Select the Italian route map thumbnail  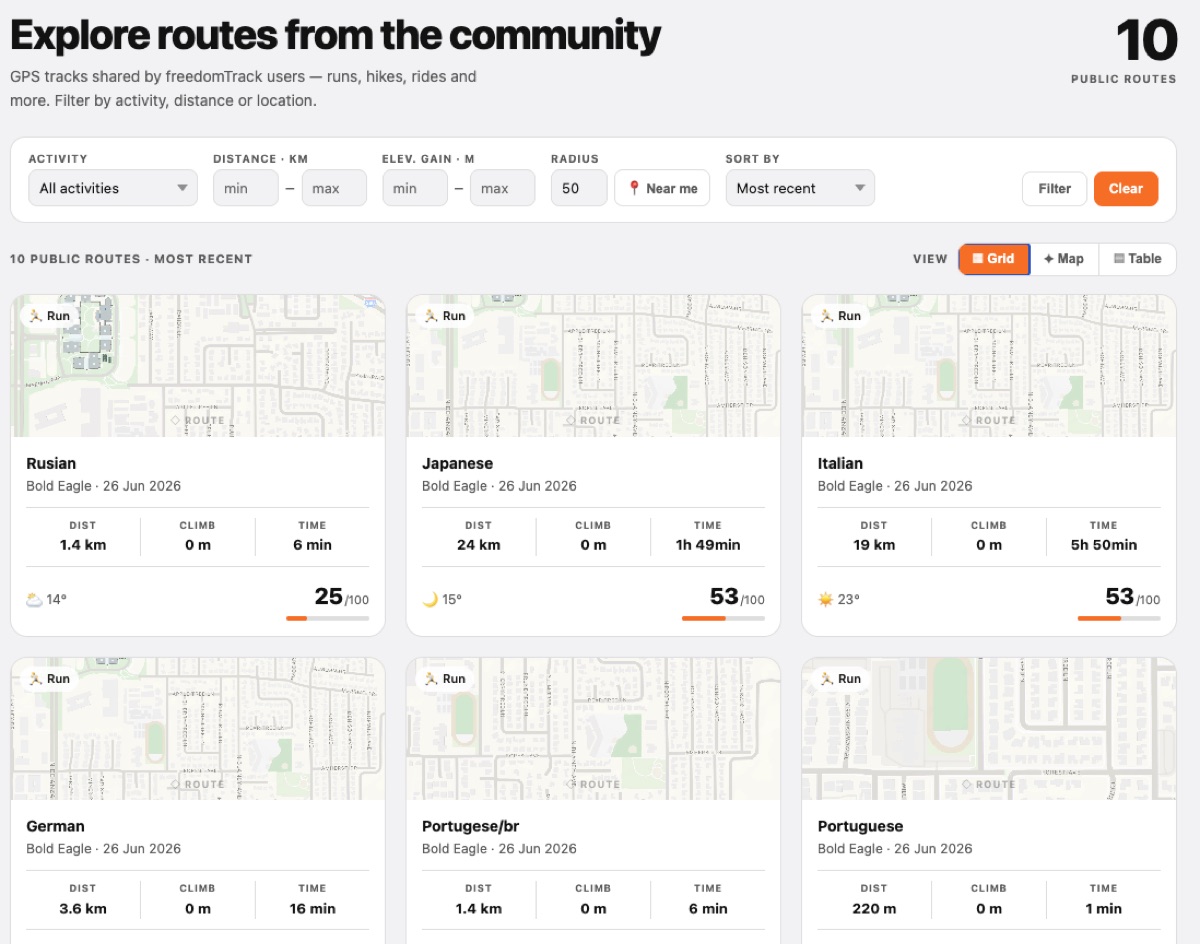coord(989,366)
